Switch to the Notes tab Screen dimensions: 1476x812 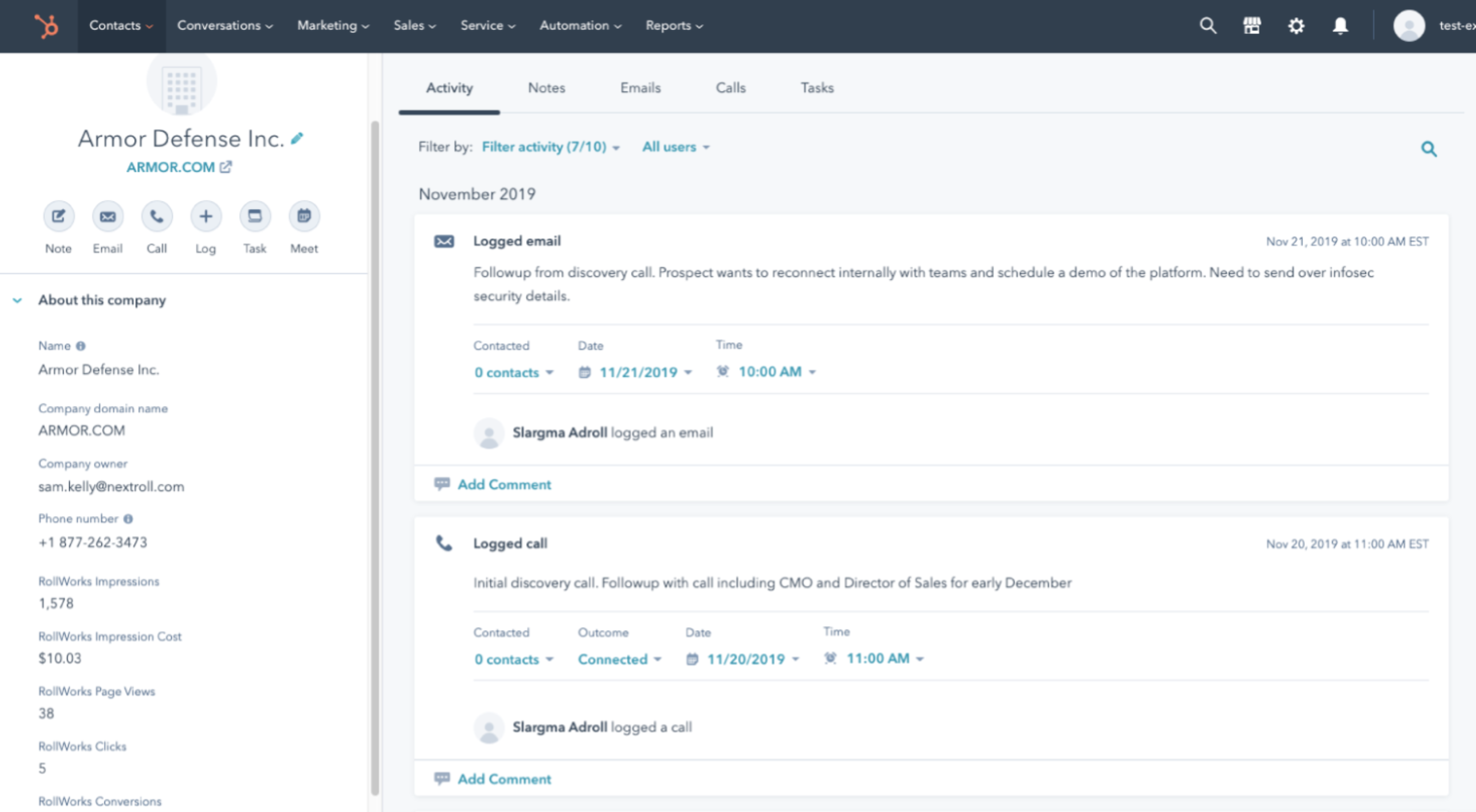coord(546,88)
